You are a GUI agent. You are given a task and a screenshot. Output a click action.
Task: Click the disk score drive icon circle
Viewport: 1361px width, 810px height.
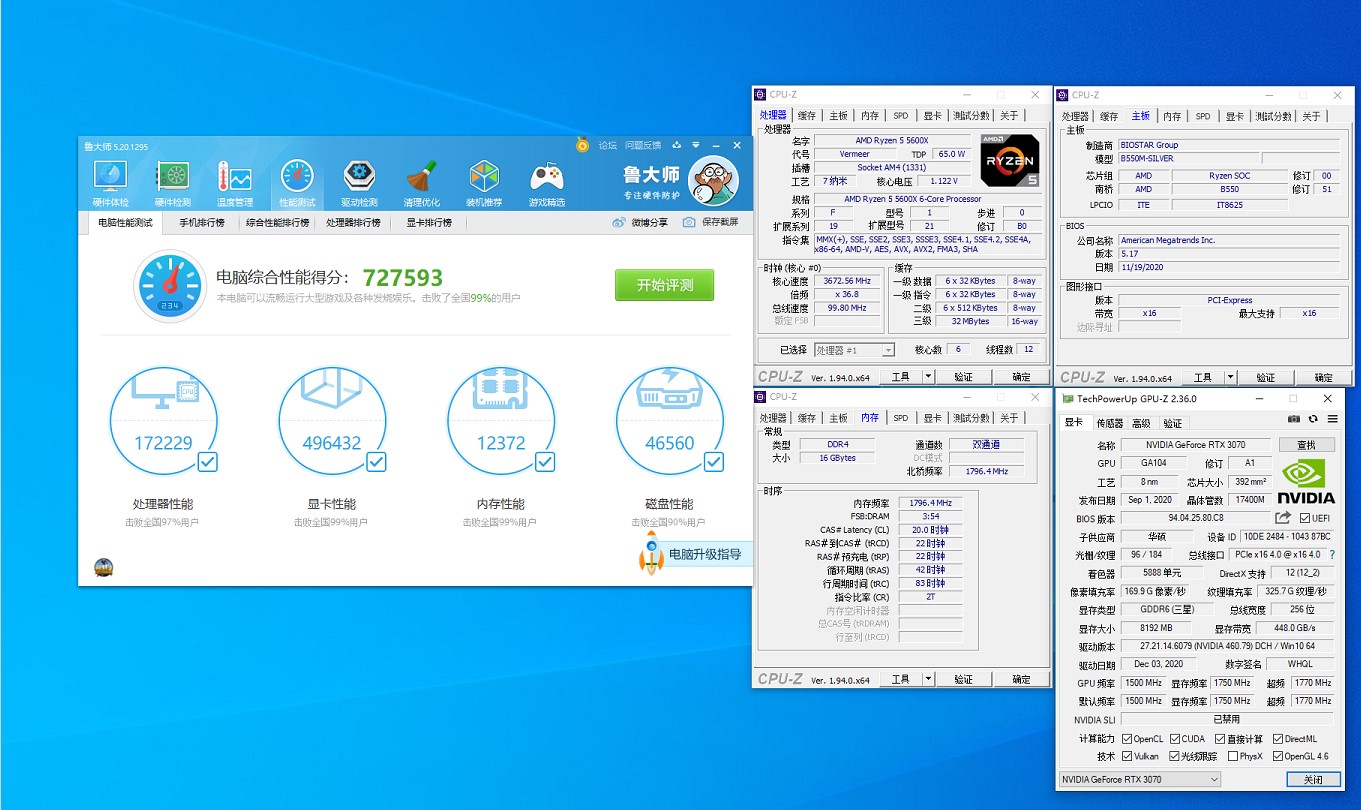(x=669, y=420)
